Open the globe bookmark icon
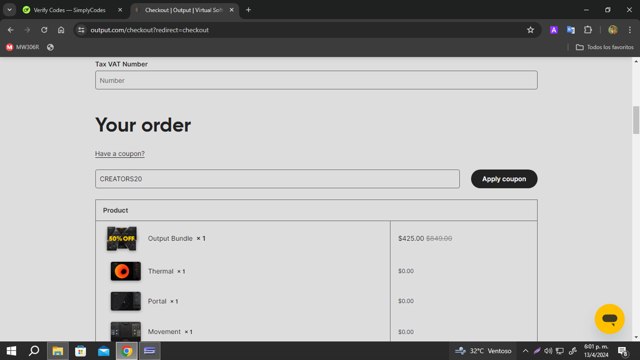Screen dimensions: 640x360 [50, 47]
